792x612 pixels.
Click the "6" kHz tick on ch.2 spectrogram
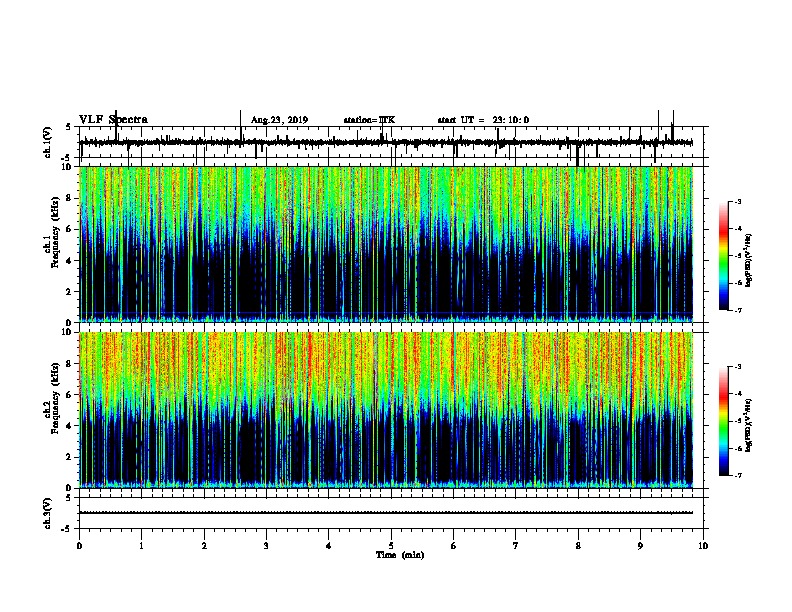click(70, 395)
